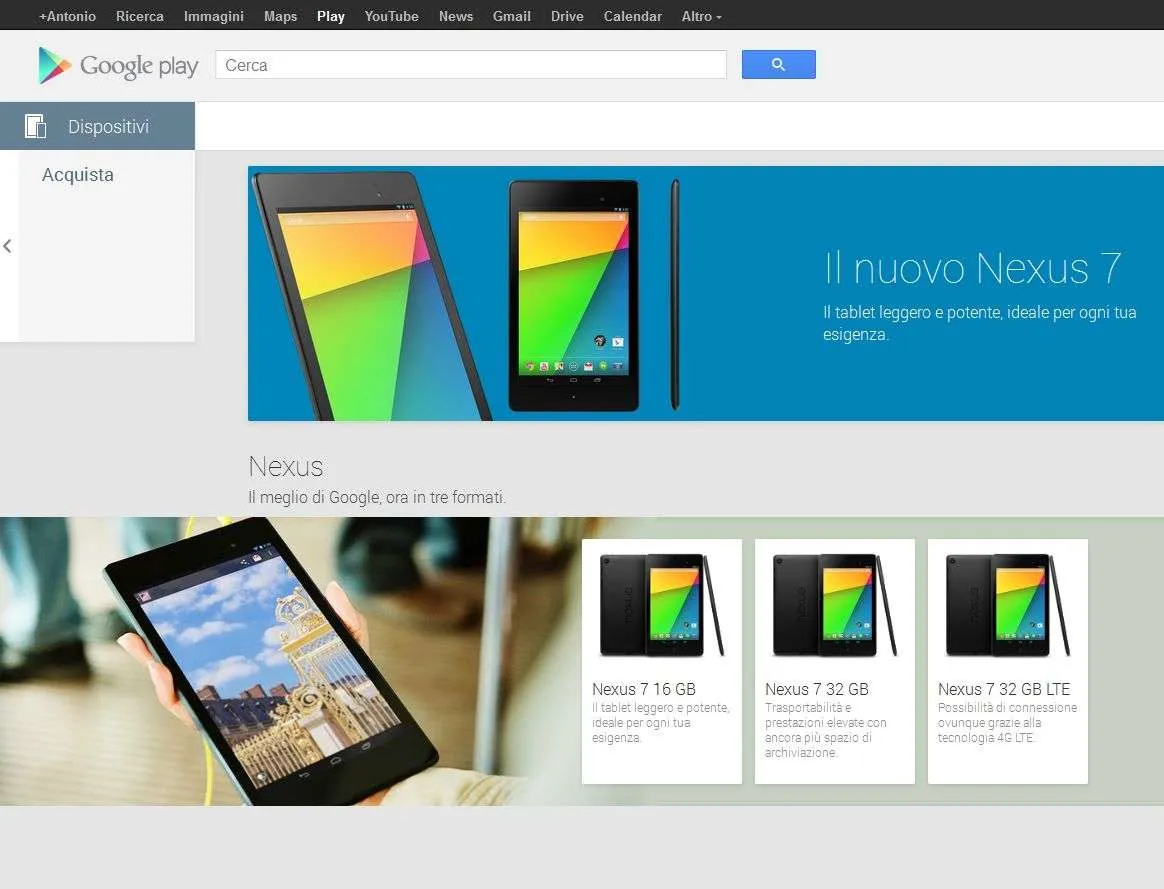Collapse sidebar with left chevron arrow
The image size is (1164, 889).
[7, 246]
